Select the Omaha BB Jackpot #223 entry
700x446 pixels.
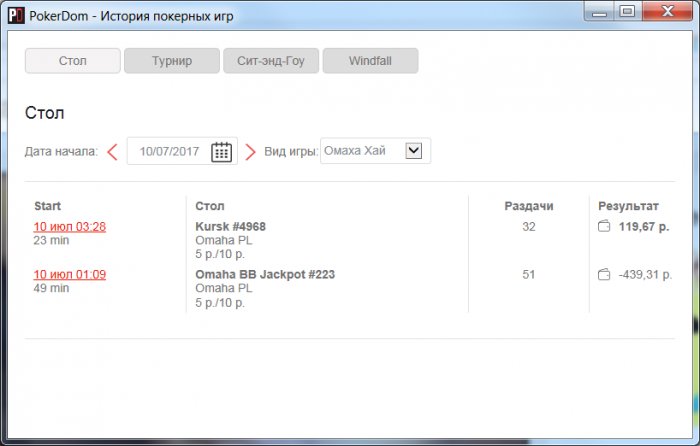pyautogui.click(x=265, y=275)
